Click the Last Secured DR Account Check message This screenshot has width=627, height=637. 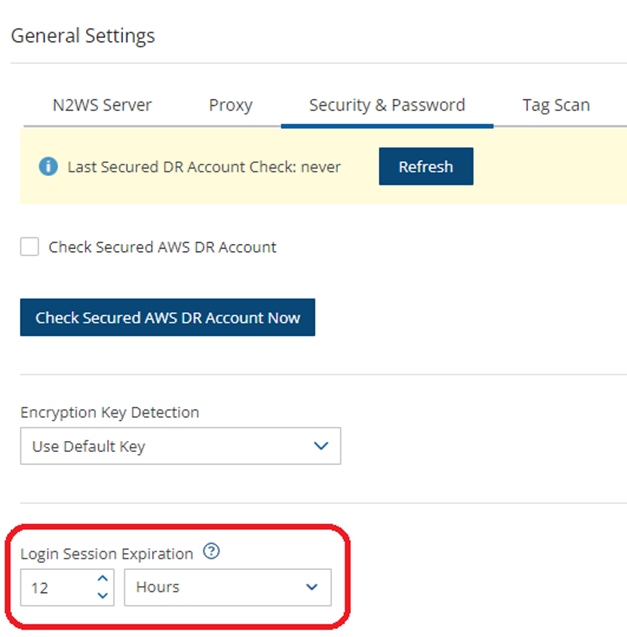tap(204, 167)
